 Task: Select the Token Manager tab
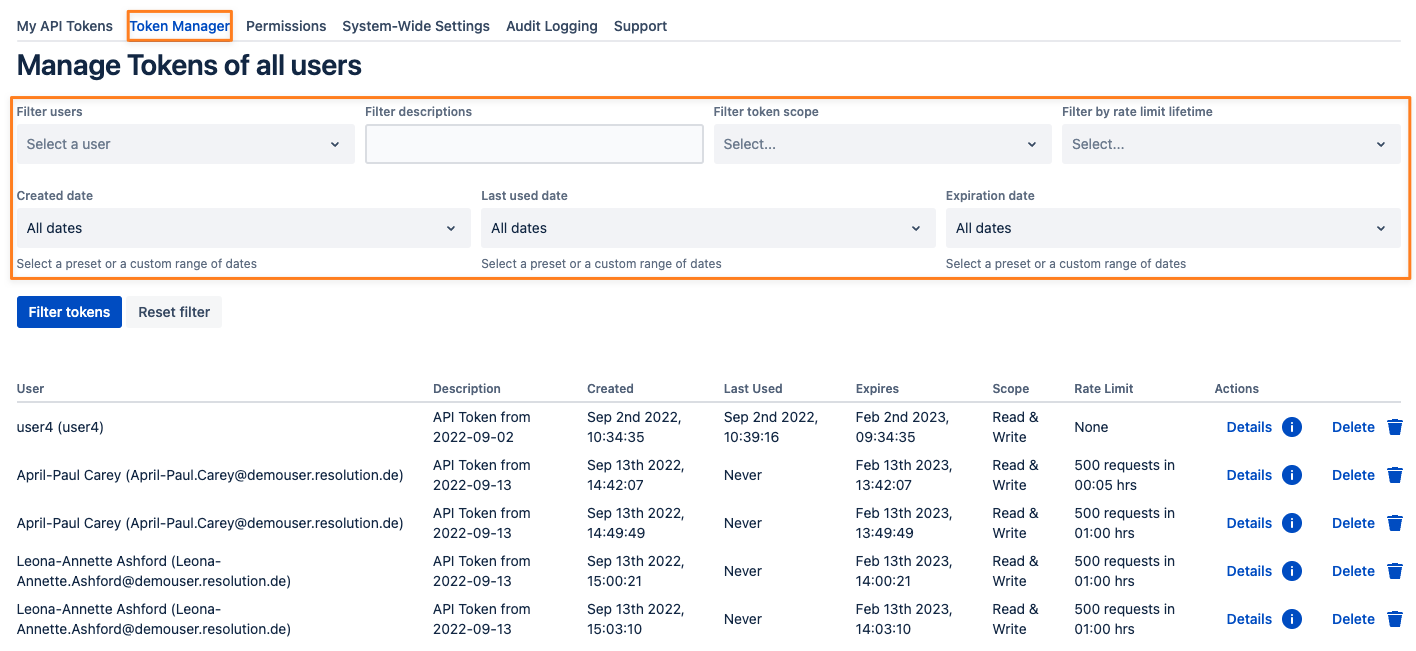pos(180,26)
